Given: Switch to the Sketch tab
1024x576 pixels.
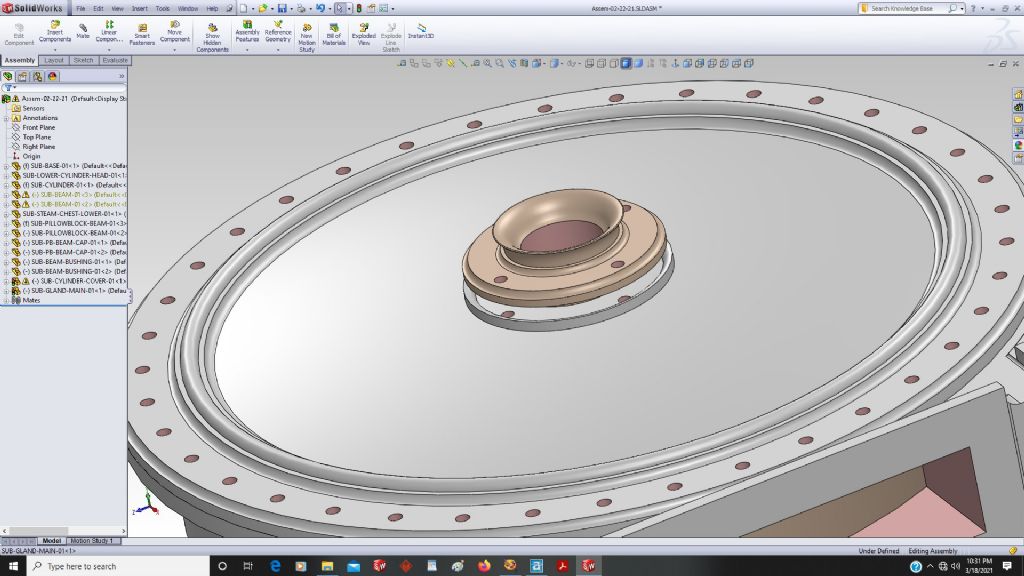Looking at the screenshot, I should click(83, 60).
